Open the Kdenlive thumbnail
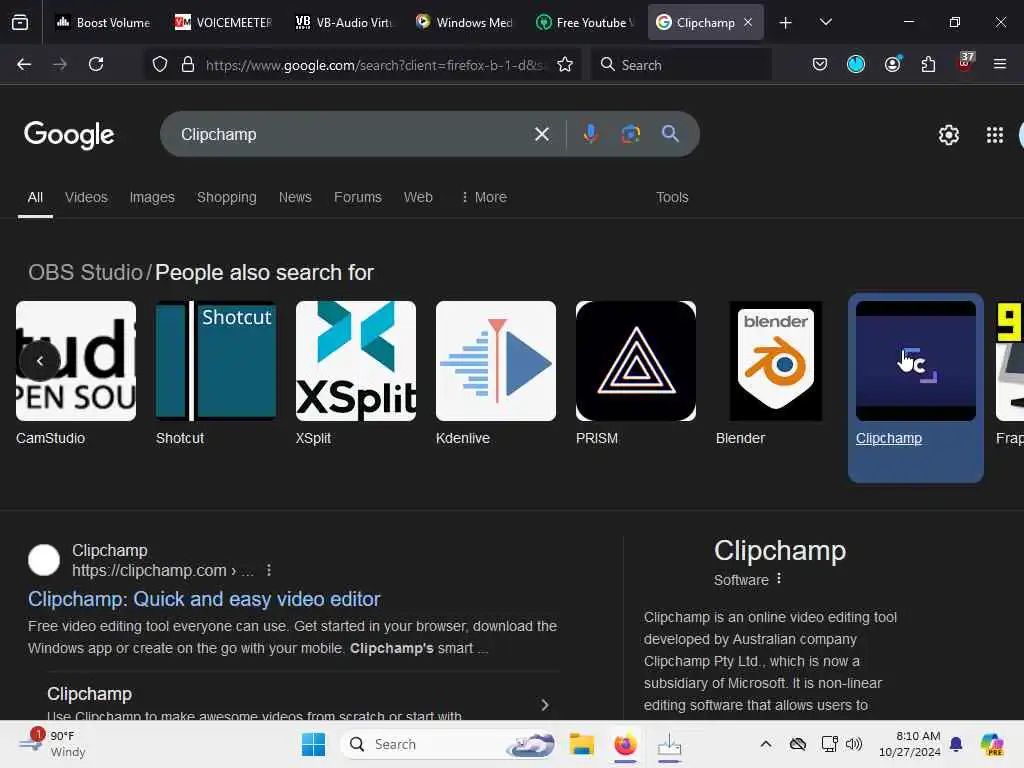Screen dimensions: 1024x768 [496, 360]
